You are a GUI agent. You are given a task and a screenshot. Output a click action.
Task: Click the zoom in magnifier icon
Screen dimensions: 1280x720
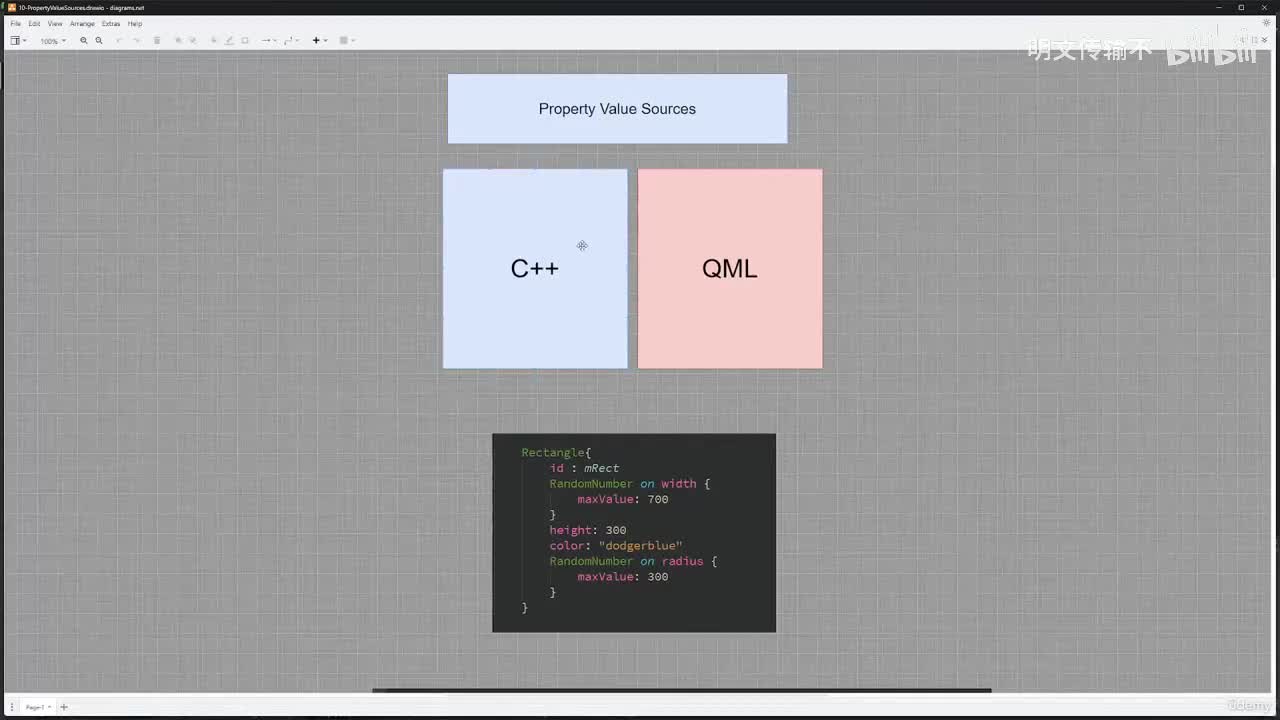[84, 41]
